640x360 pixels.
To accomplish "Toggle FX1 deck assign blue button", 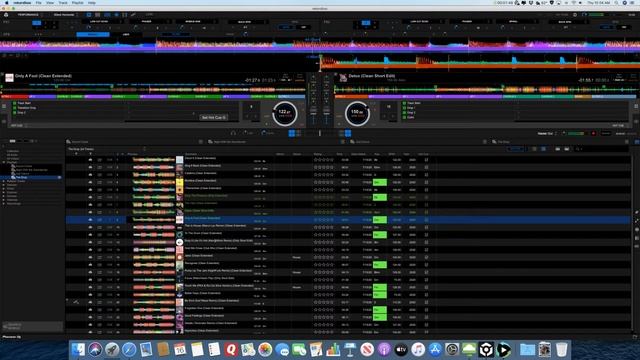I will pyautogui.click(x=37, y=23).
